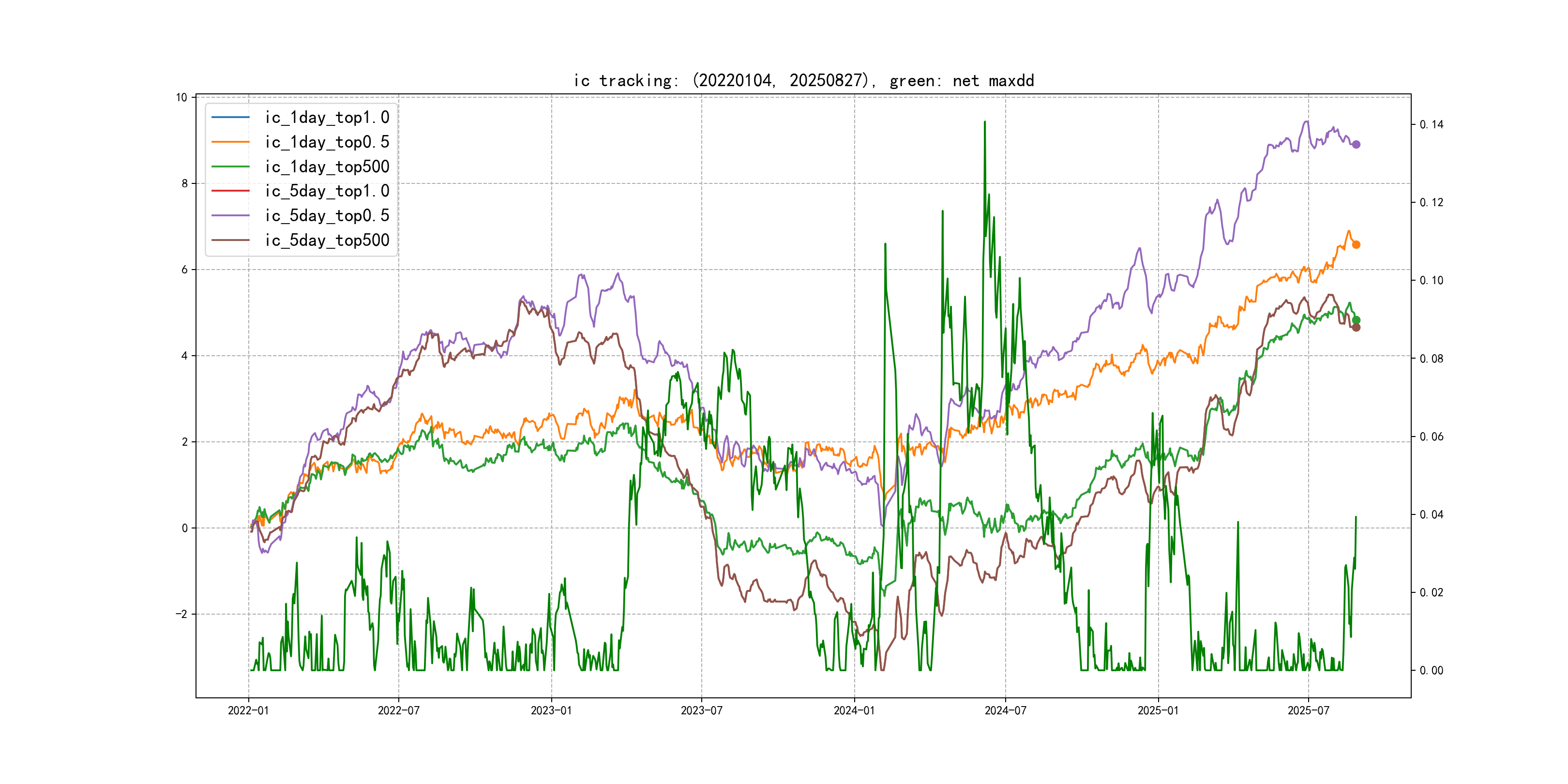Select the ic_5day_top1.0 legend label
Image resolution: width=1568 pixels, height=784 pixels.
pyautogui.click(x=327, y=191)
